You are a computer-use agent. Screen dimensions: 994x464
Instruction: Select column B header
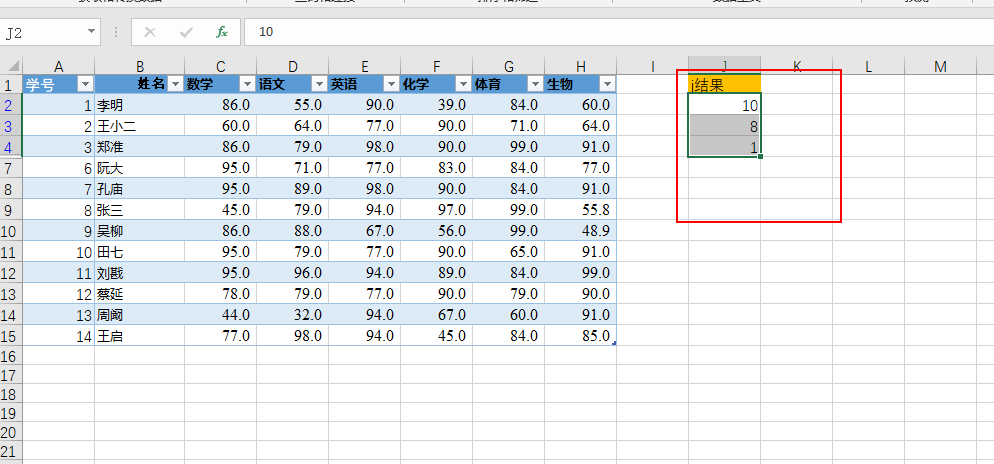(x=139, y=66)
